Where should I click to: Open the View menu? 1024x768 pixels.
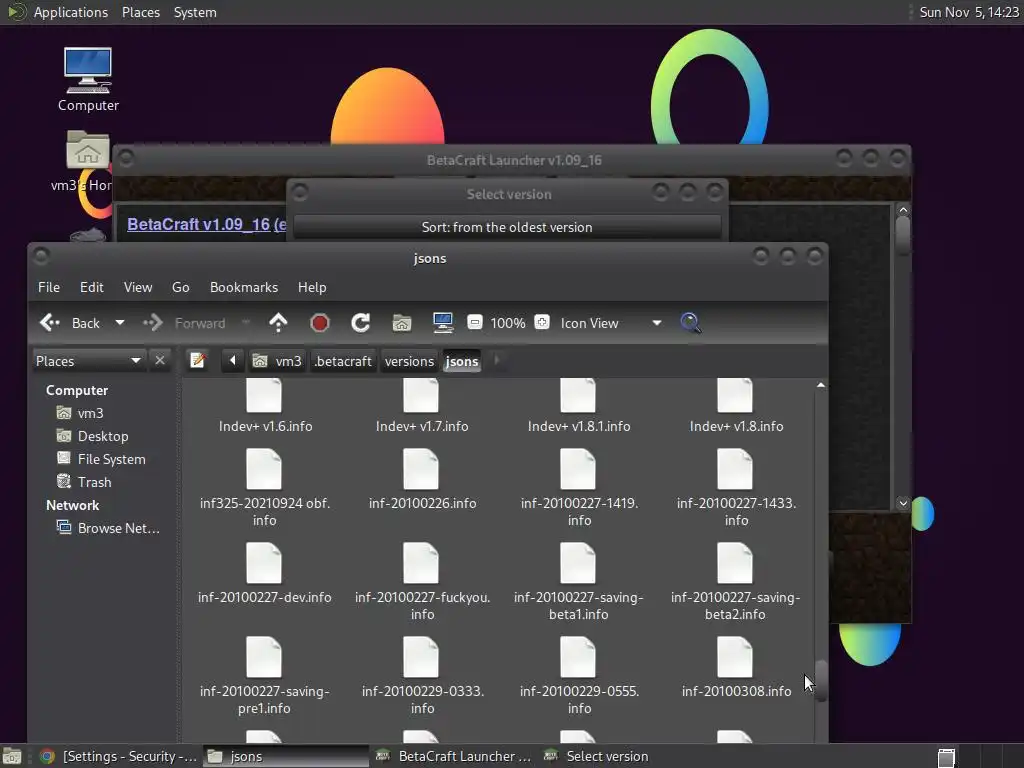(x=138, y=287)
